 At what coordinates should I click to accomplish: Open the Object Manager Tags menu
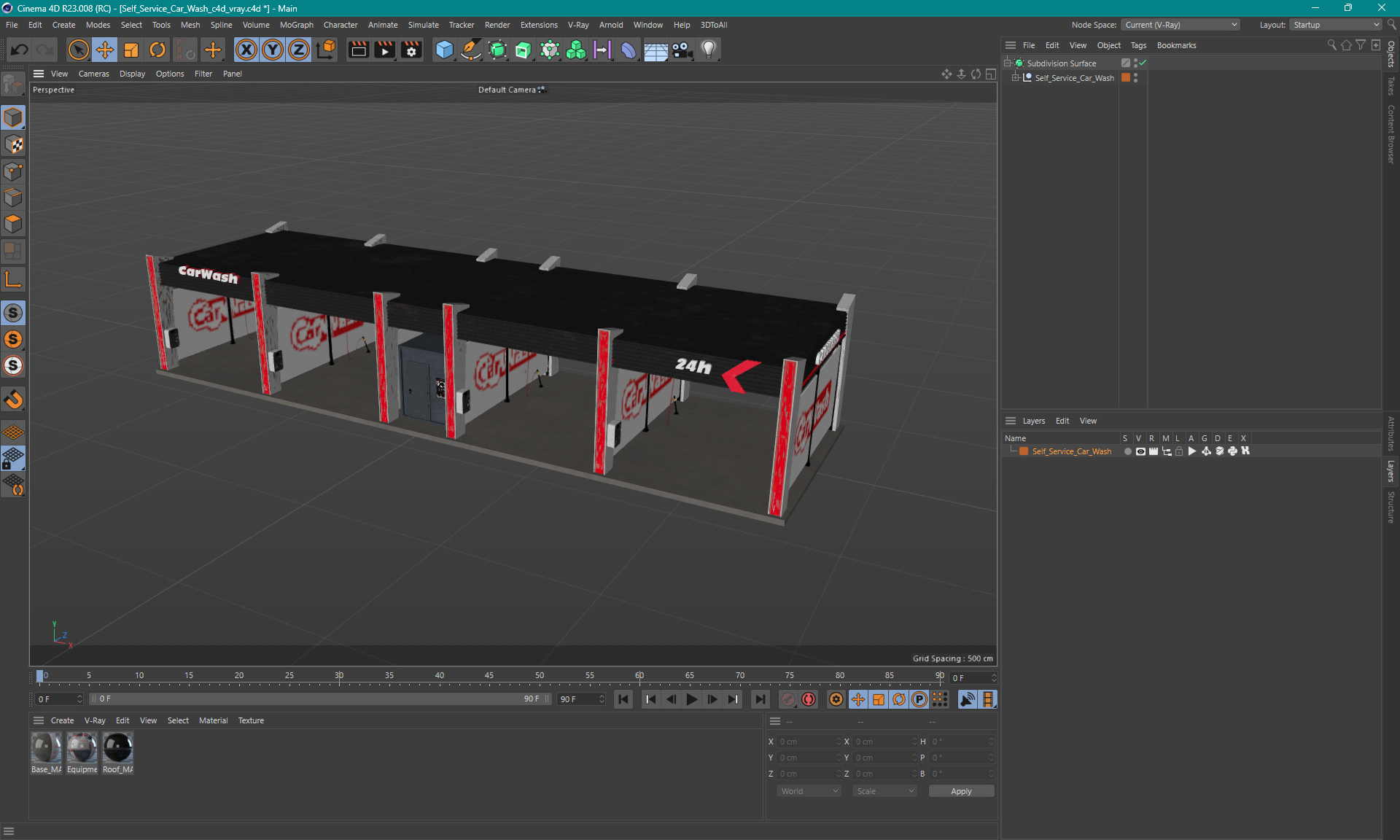point(1138,45)
